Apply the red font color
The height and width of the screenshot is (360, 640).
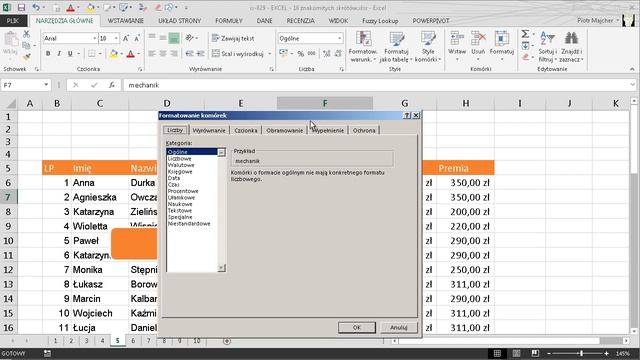(131, 53)
